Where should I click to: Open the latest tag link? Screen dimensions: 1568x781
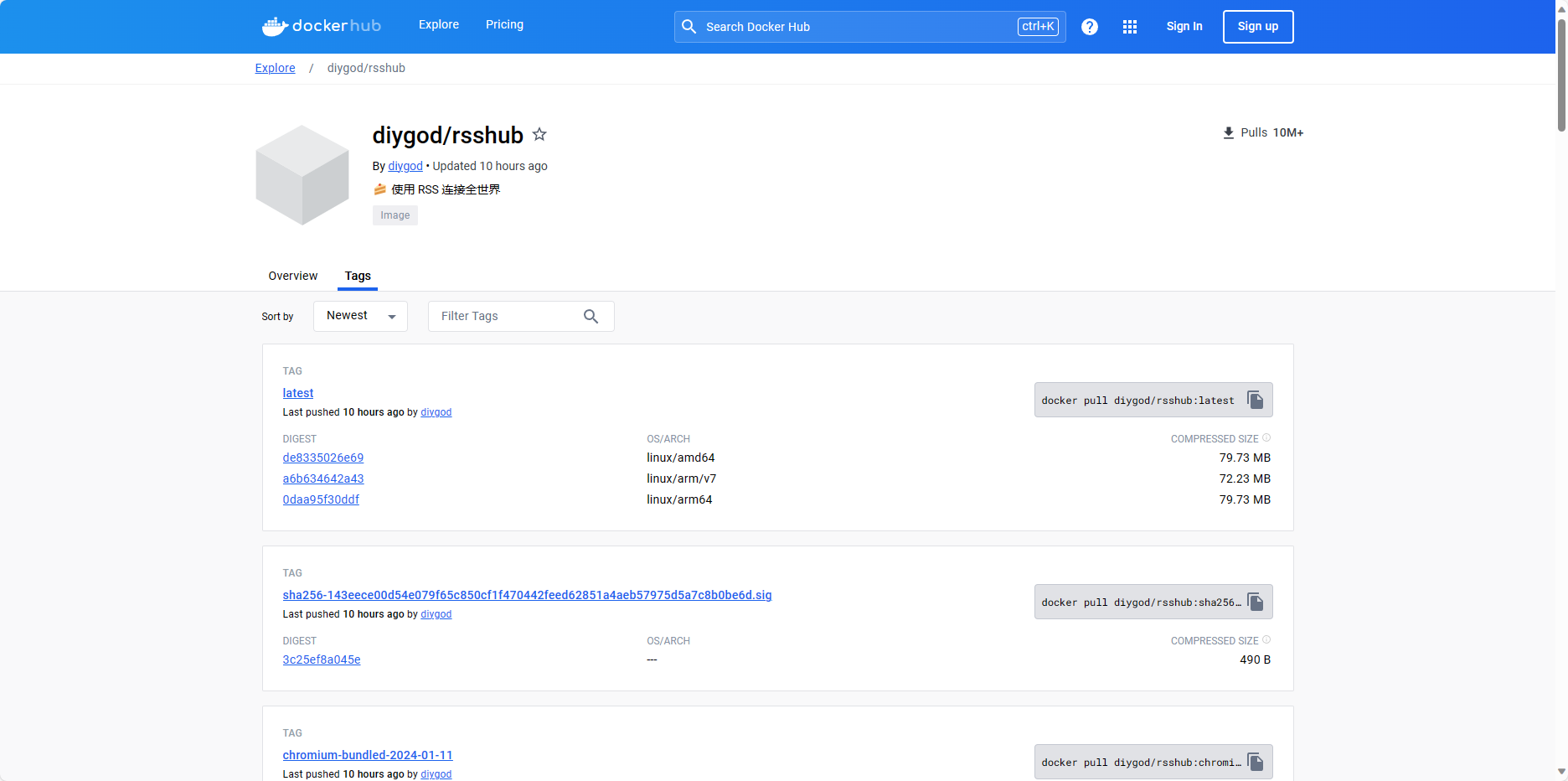(x=298, y=393)
